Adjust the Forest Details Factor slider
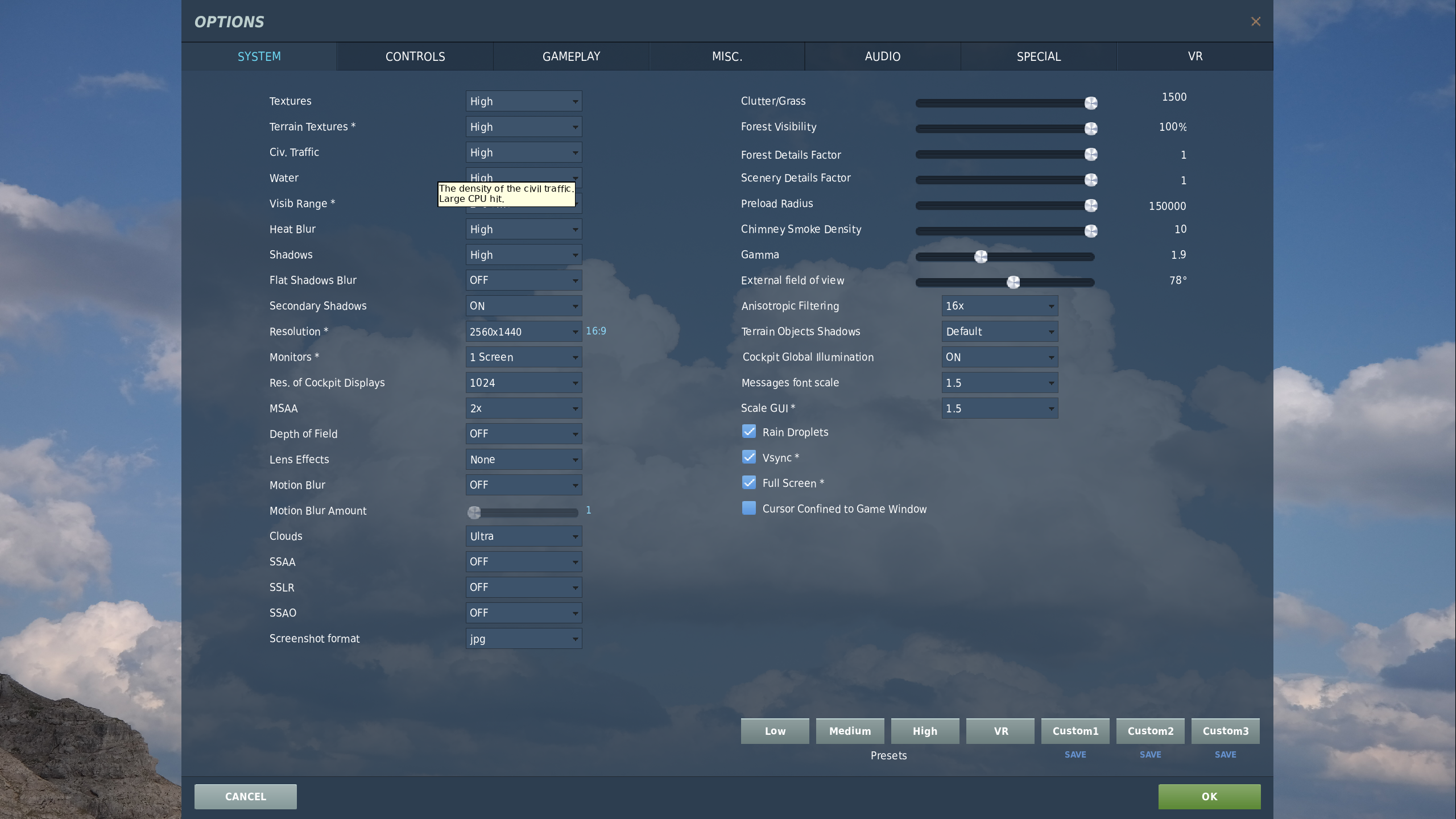Screen dimensions: 1456x819 pyautogui.click(x=1005, y=154)
